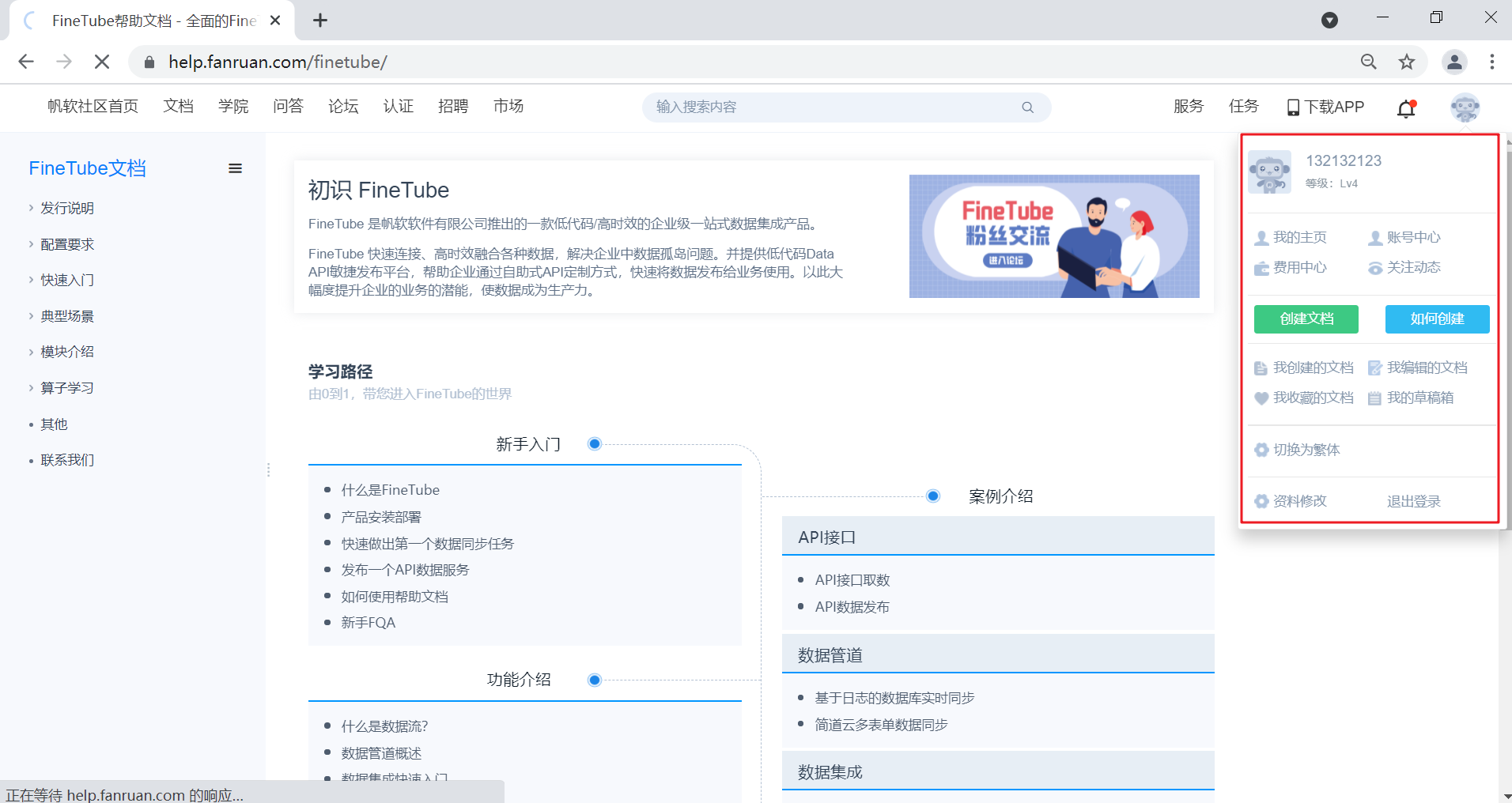Open 帆软社区首页 in the top navigation
Viewport: 1512px width, 803px height.
pos(93,107)
